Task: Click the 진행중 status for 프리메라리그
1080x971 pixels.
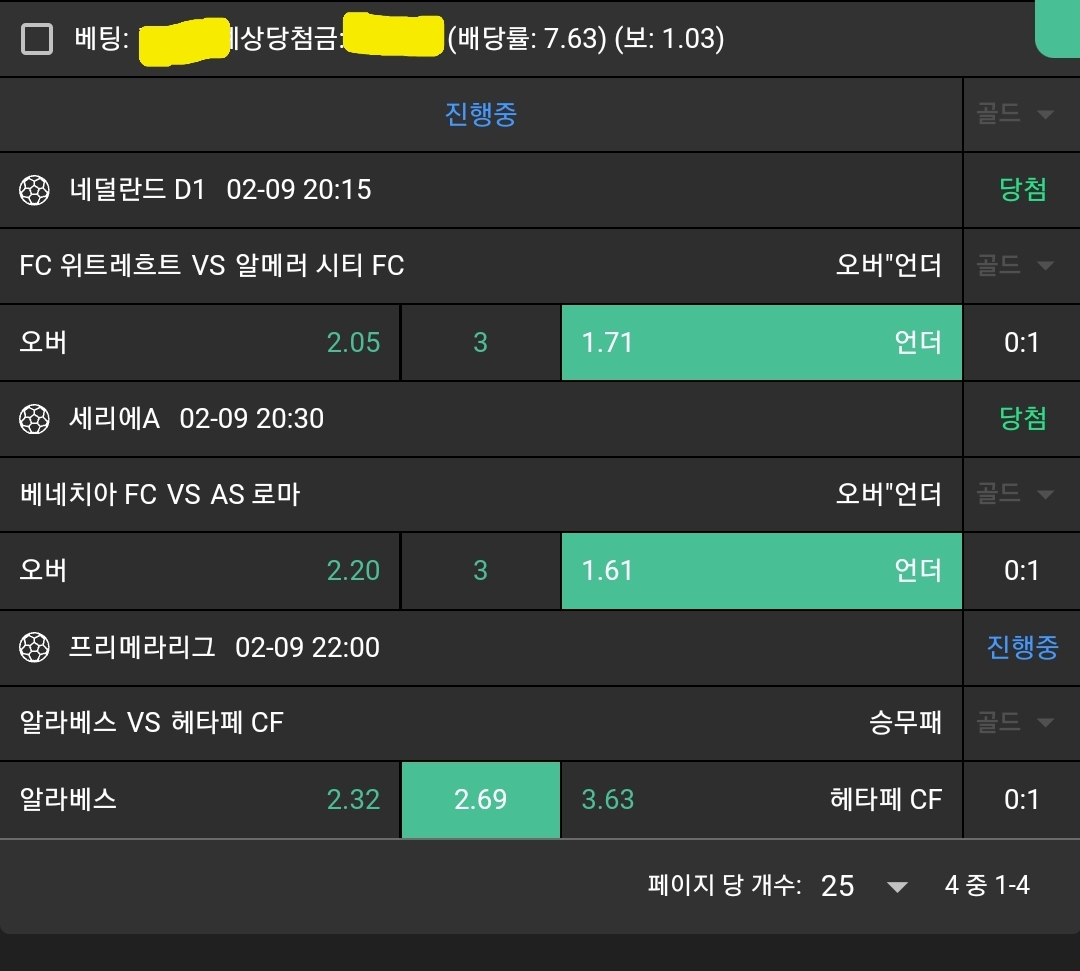Action: point(1022,647)
